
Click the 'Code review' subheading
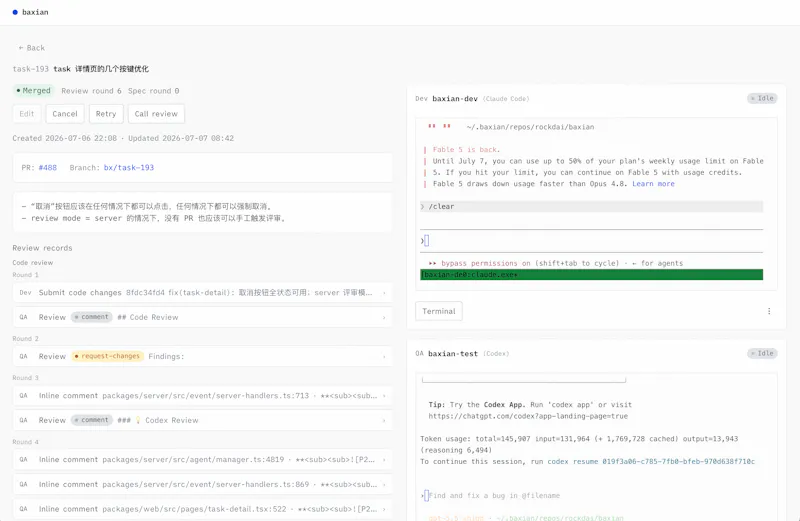(x=33, y=263)
